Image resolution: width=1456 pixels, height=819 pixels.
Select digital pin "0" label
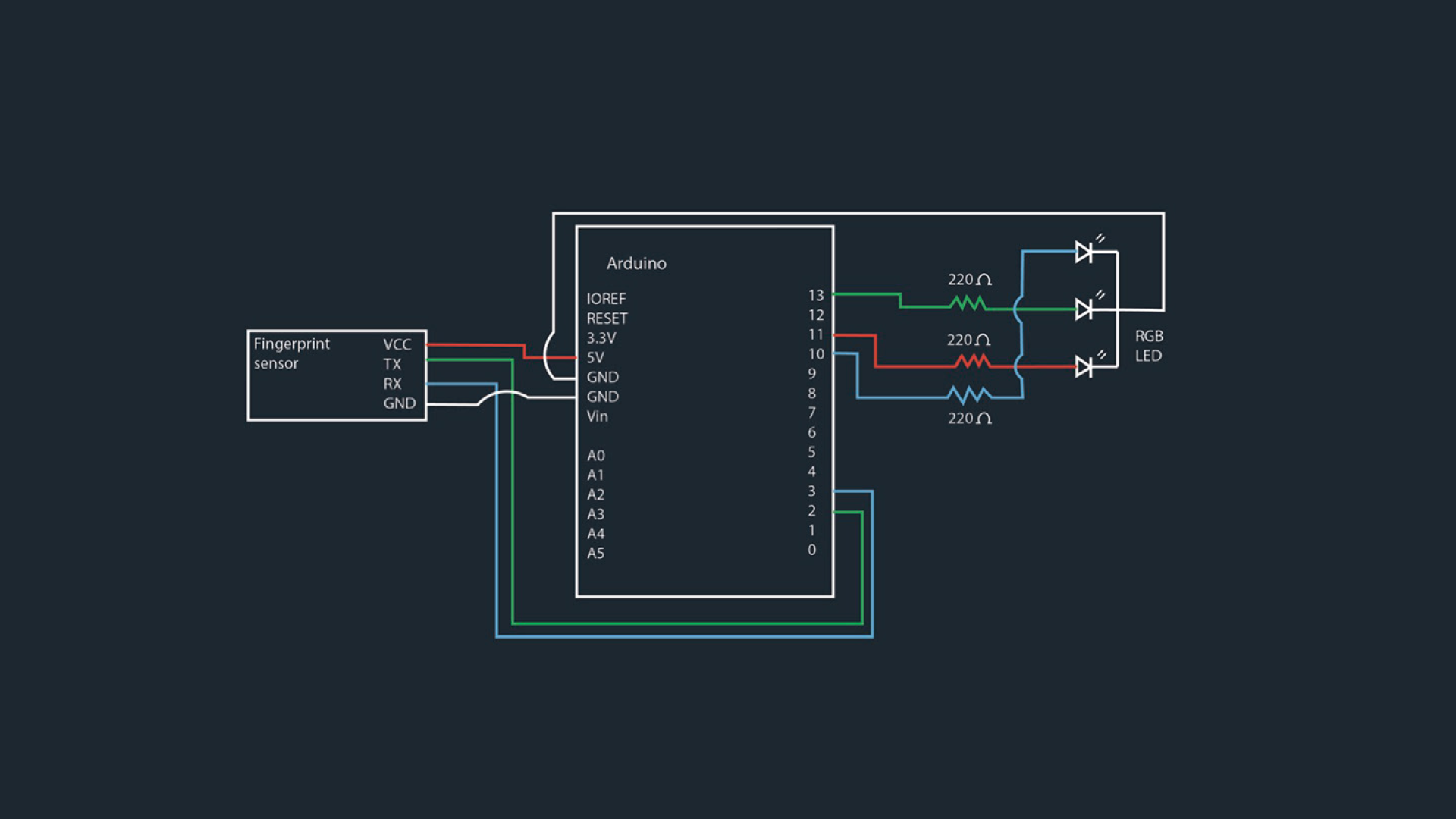point(811,550)
